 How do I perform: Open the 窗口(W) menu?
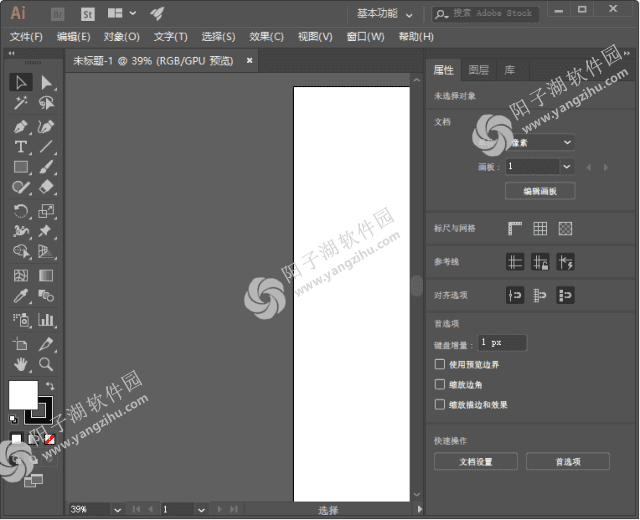tap(365, 37)
